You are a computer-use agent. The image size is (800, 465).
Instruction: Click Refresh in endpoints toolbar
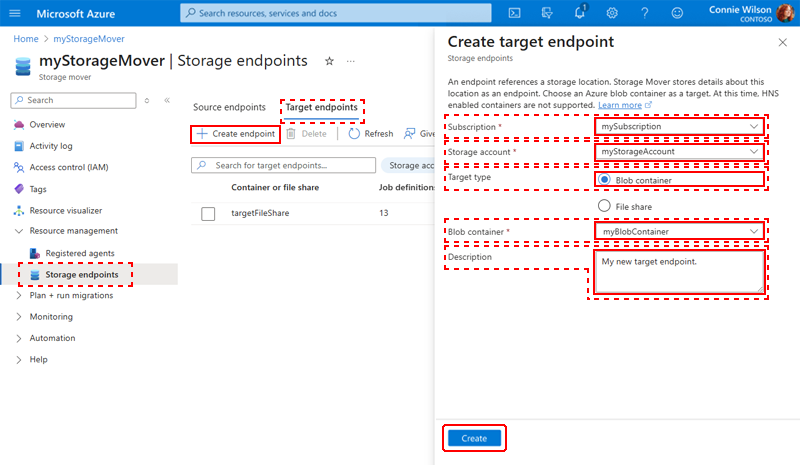point(371,134)
